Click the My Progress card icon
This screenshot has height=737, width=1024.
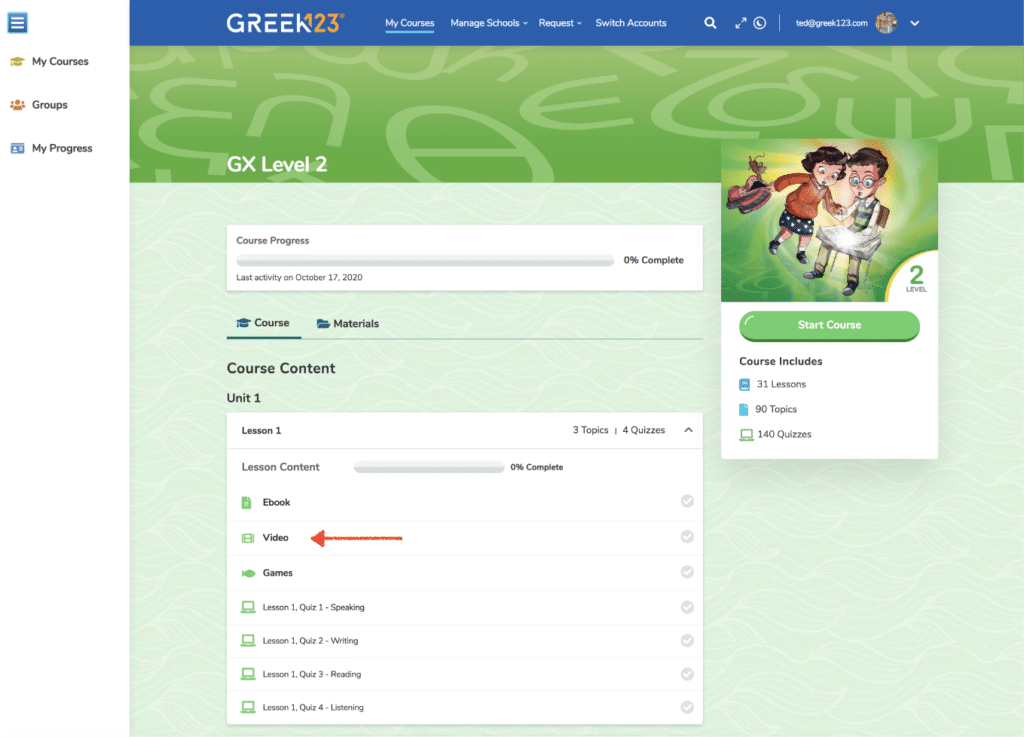click(x=18, y=148)
